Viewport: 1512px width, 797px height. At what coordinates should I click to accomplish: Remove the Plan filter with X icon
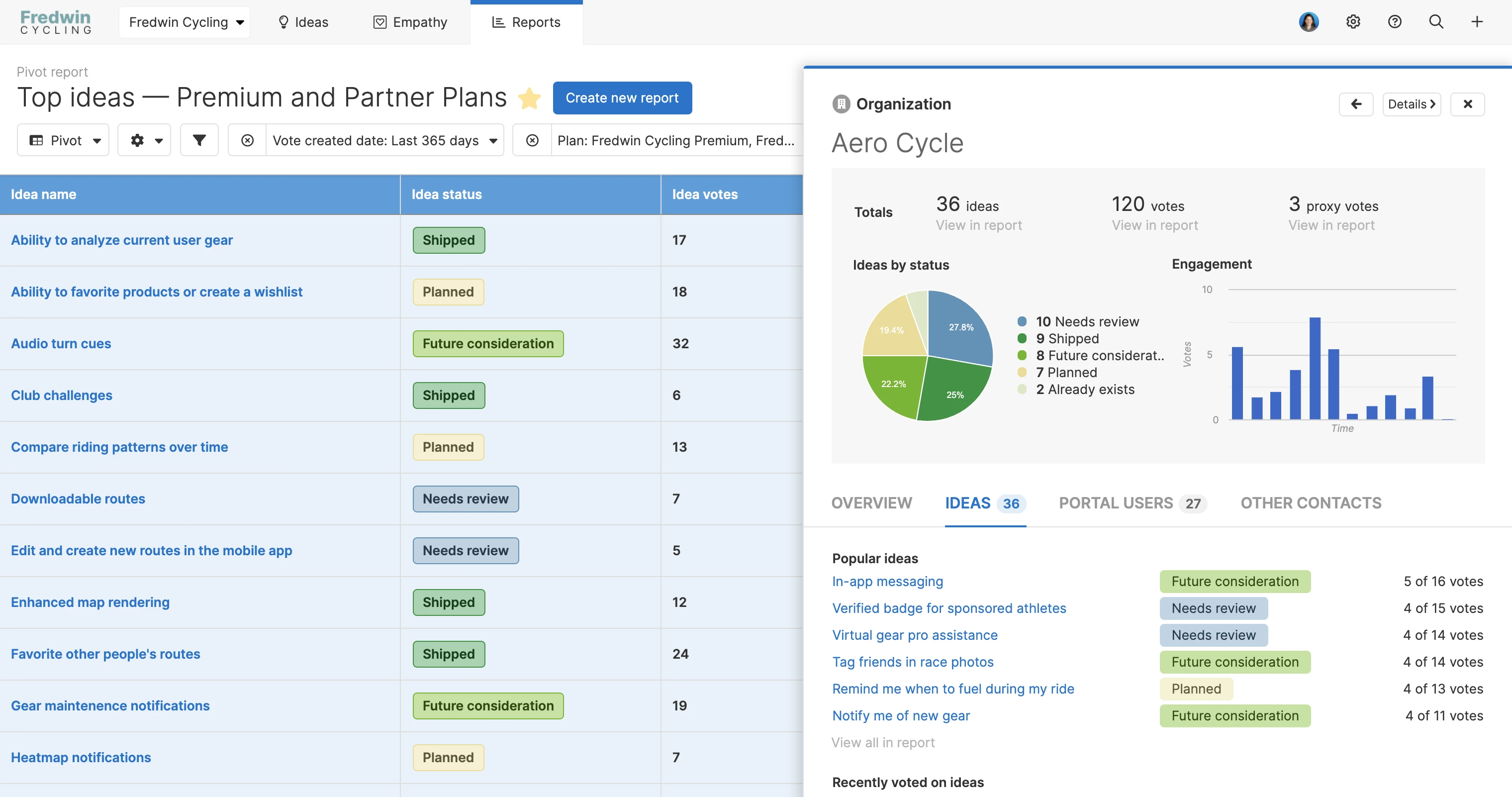click(x=532, y=140)
